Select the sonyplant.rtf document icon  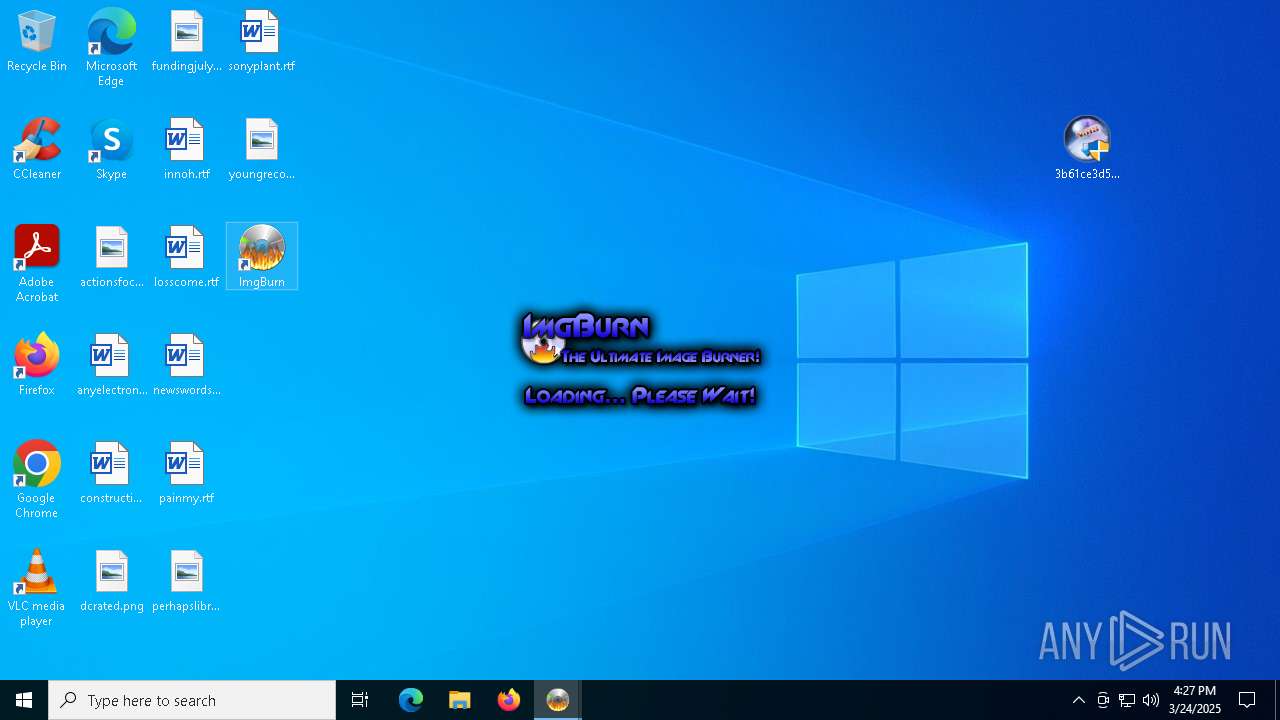point(261,42)
